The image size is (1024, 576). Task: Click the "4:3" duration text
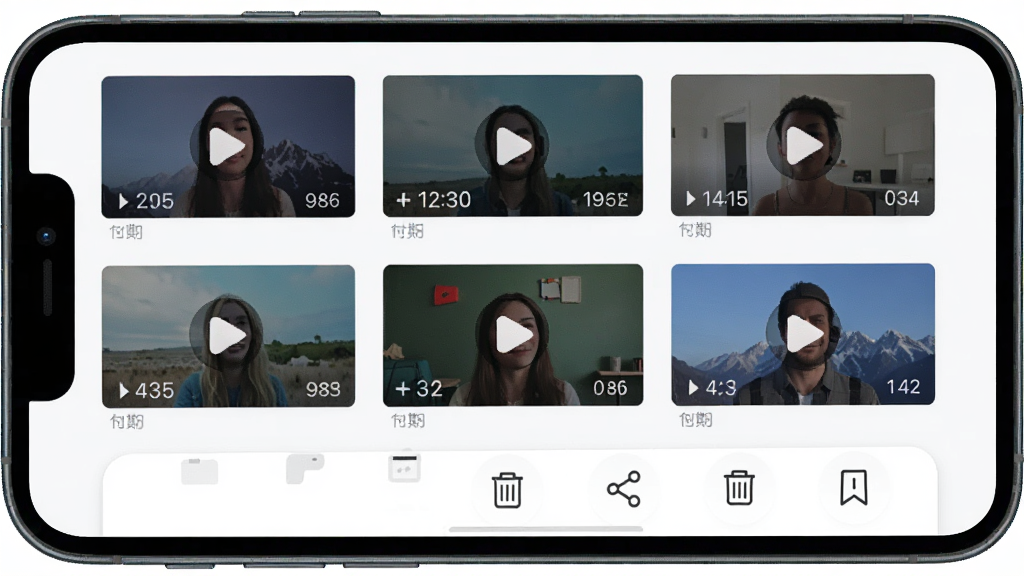pos(721,388)
